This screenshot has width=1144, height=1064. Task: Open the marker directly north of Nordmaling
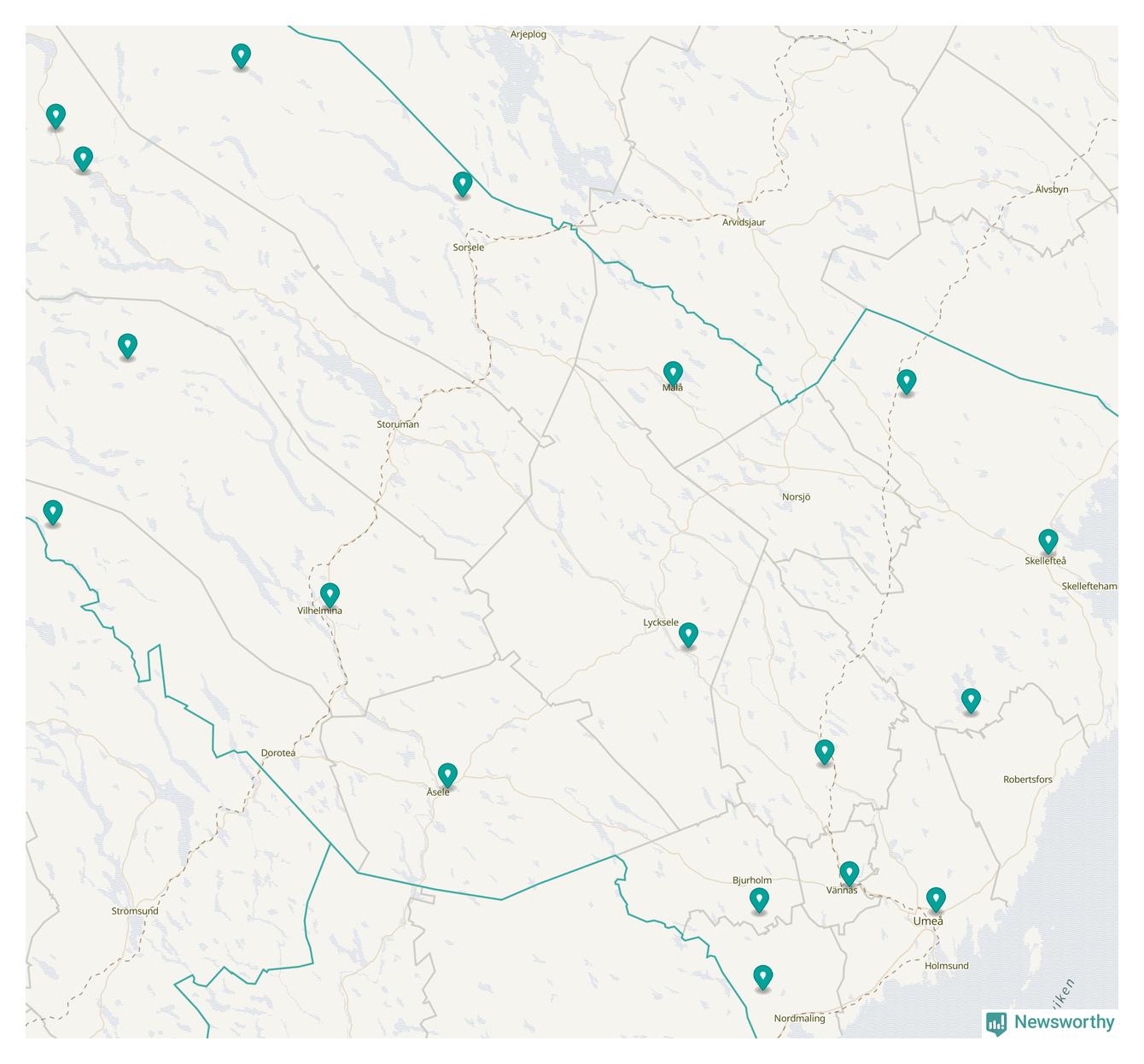point(762,977)
